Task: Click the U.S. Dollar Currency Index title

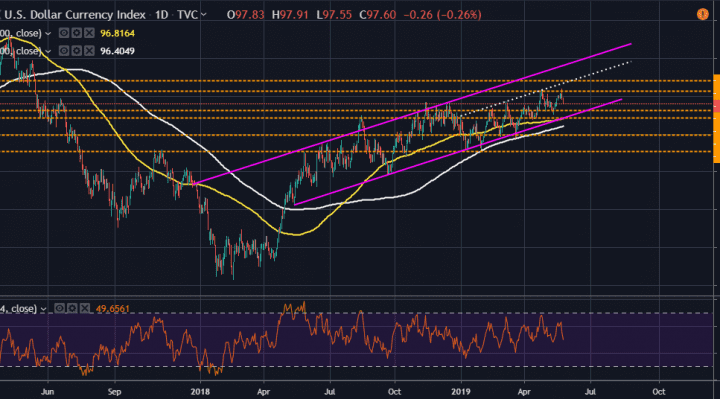Action: [75, 15]
